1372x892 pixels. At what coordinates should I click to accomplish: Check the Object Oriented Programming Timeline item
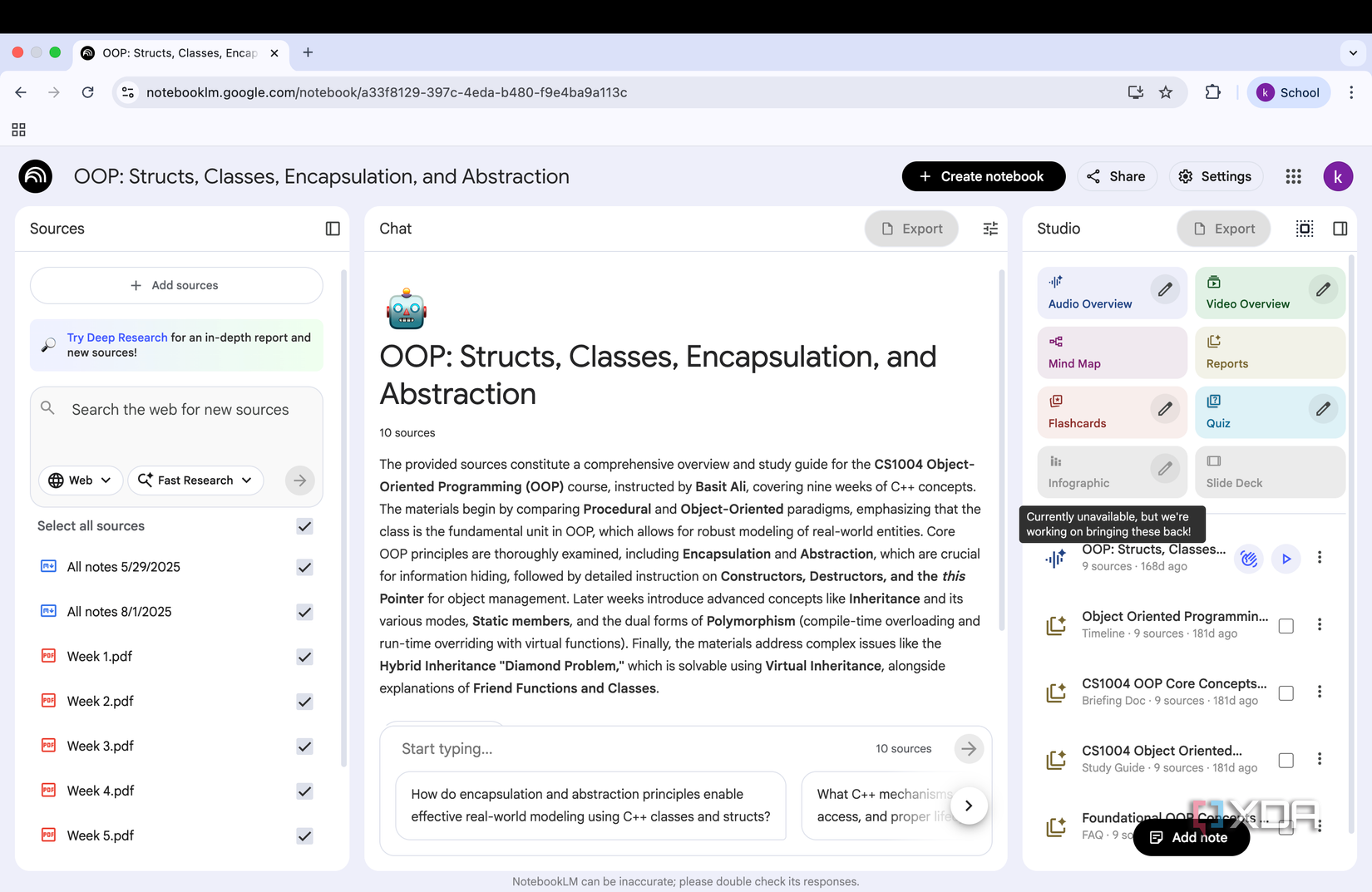click(x=1286, y=625)
